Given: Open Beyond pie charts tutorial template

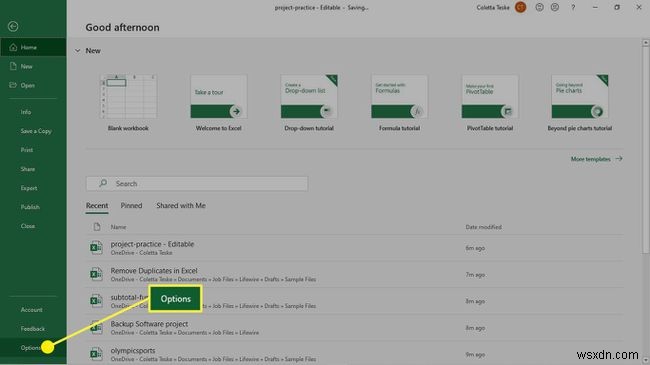Looking at the screenshot, I should click(x=580, y=103).
